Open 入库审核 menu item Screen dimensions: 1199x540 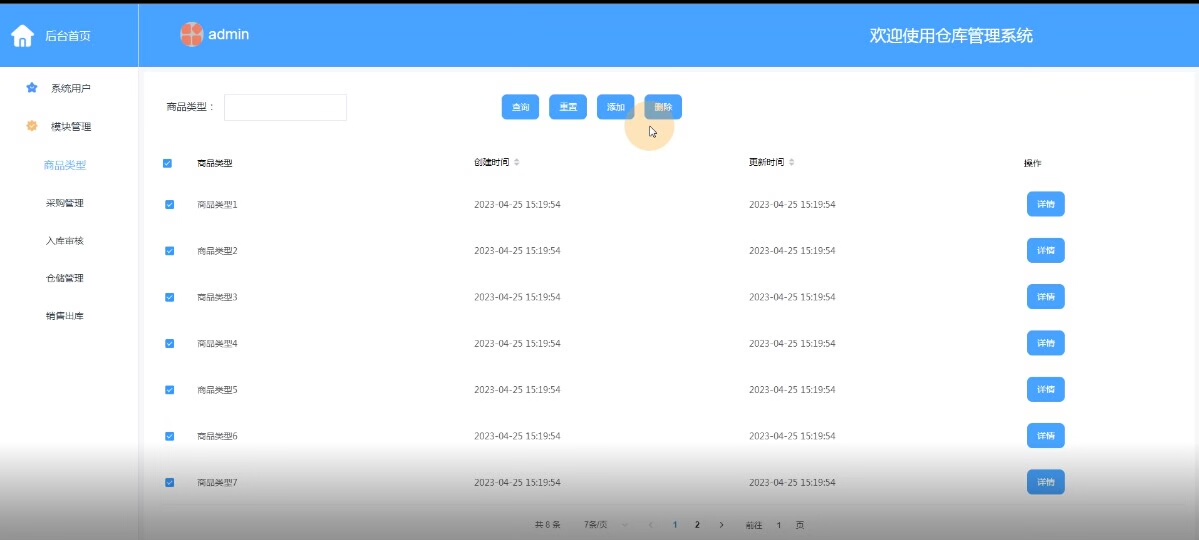pos(65,240)
